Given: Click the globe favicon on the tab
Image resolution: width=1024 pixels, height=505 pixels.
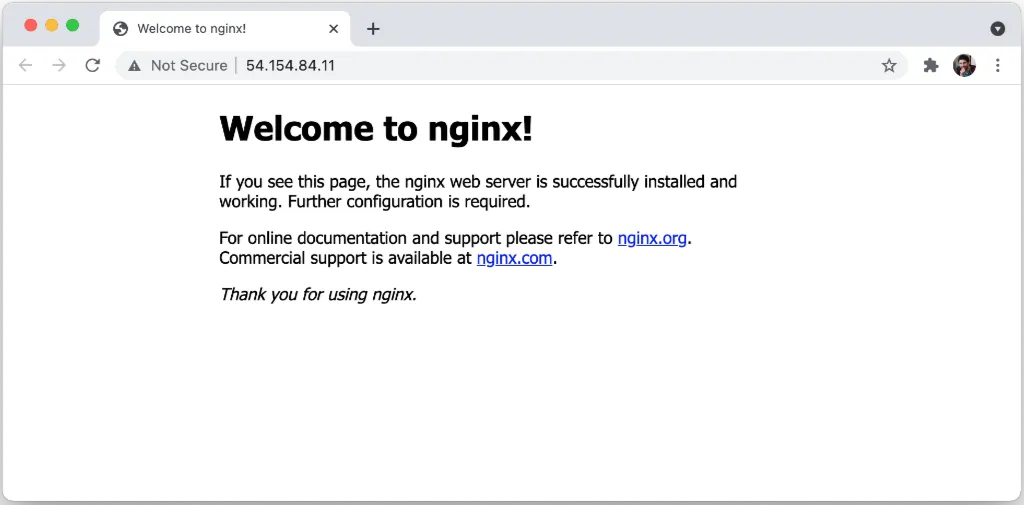Looking at the screenshot, I should [x=120, y=29].
